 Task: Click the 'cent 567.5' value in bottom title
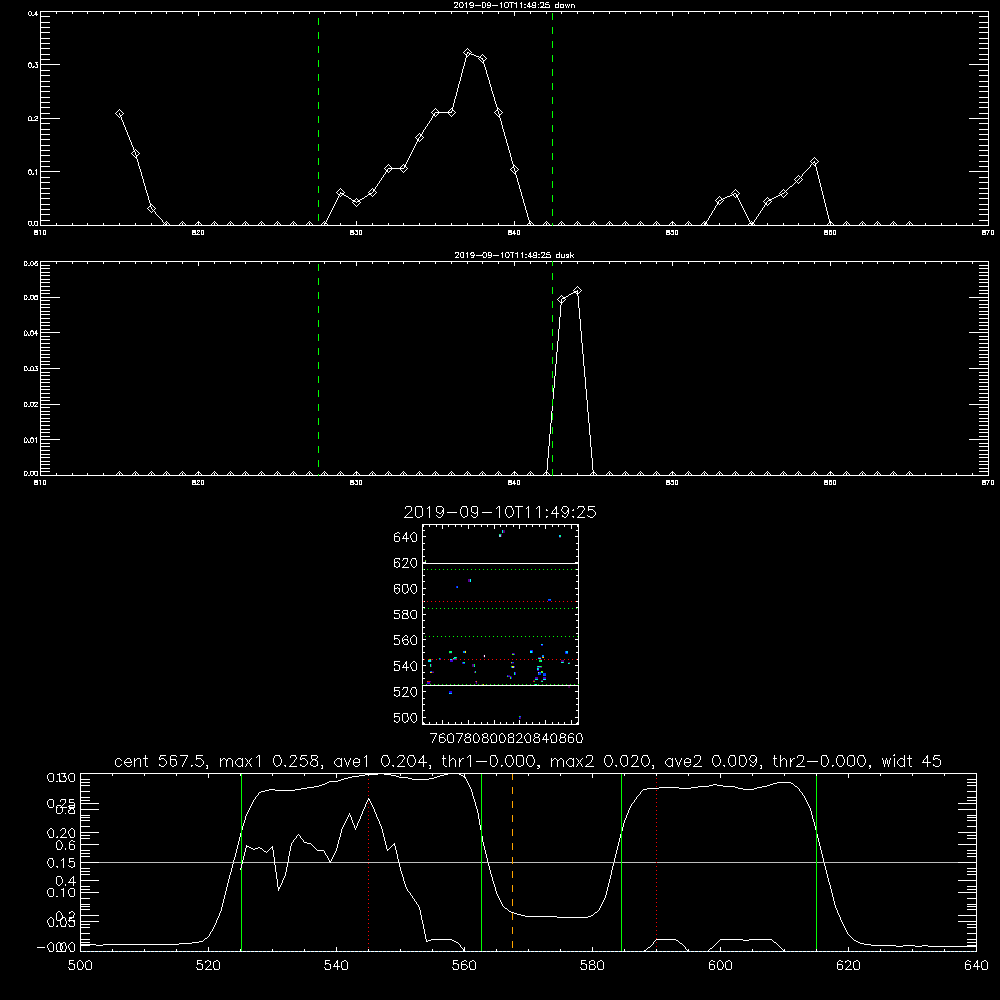click(x=160, y=761)
